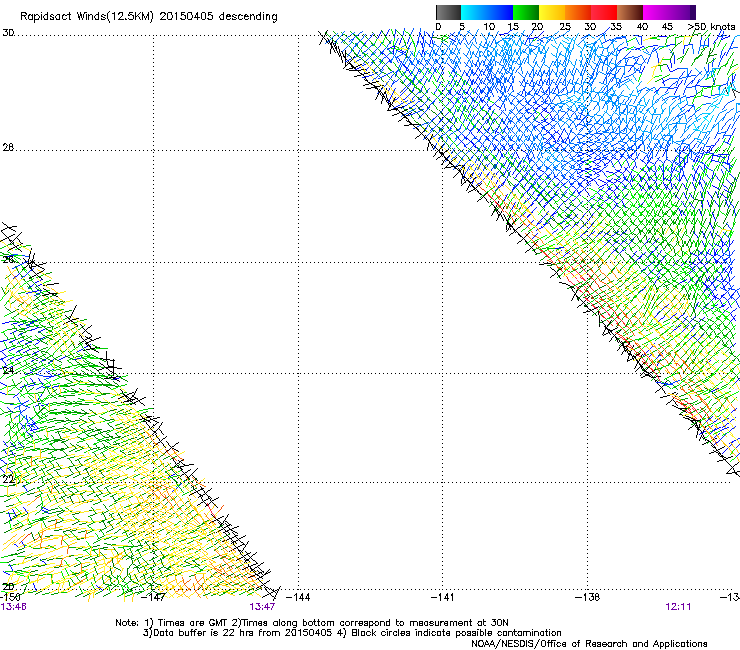This screenshot has width=740, height=650.
Task: Click the latitude axis label '24'
Action: point(8,370)
